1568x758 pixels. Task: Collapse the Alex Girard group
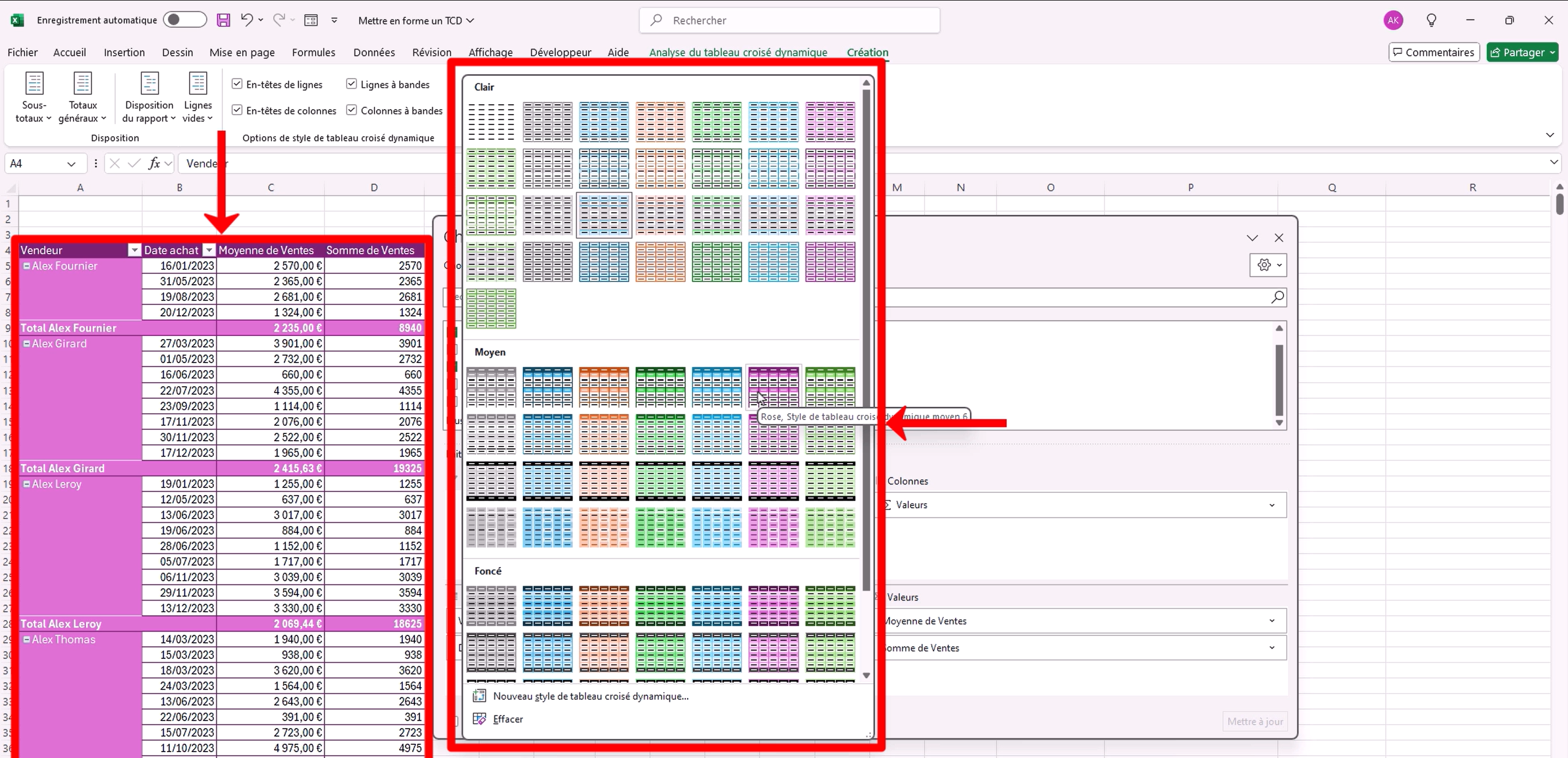[x=27, y=344]
